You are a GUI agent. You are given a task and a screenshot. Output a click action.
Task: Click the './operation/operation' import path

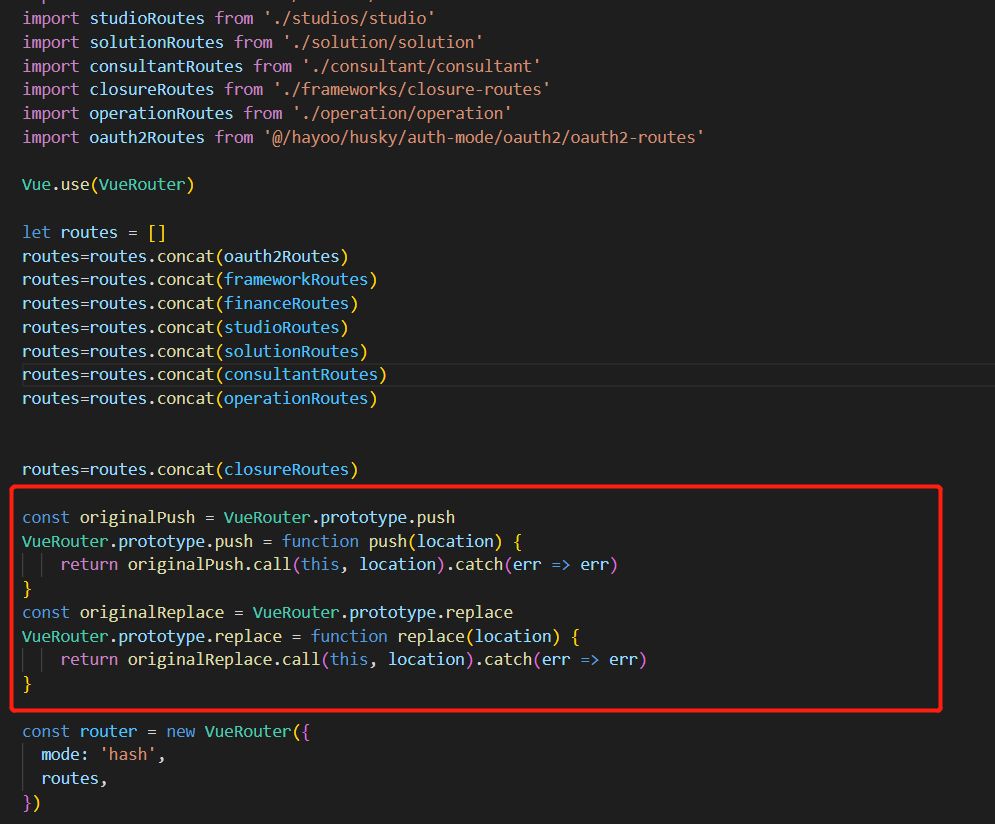pyautogui.click(x=402, y=114)
